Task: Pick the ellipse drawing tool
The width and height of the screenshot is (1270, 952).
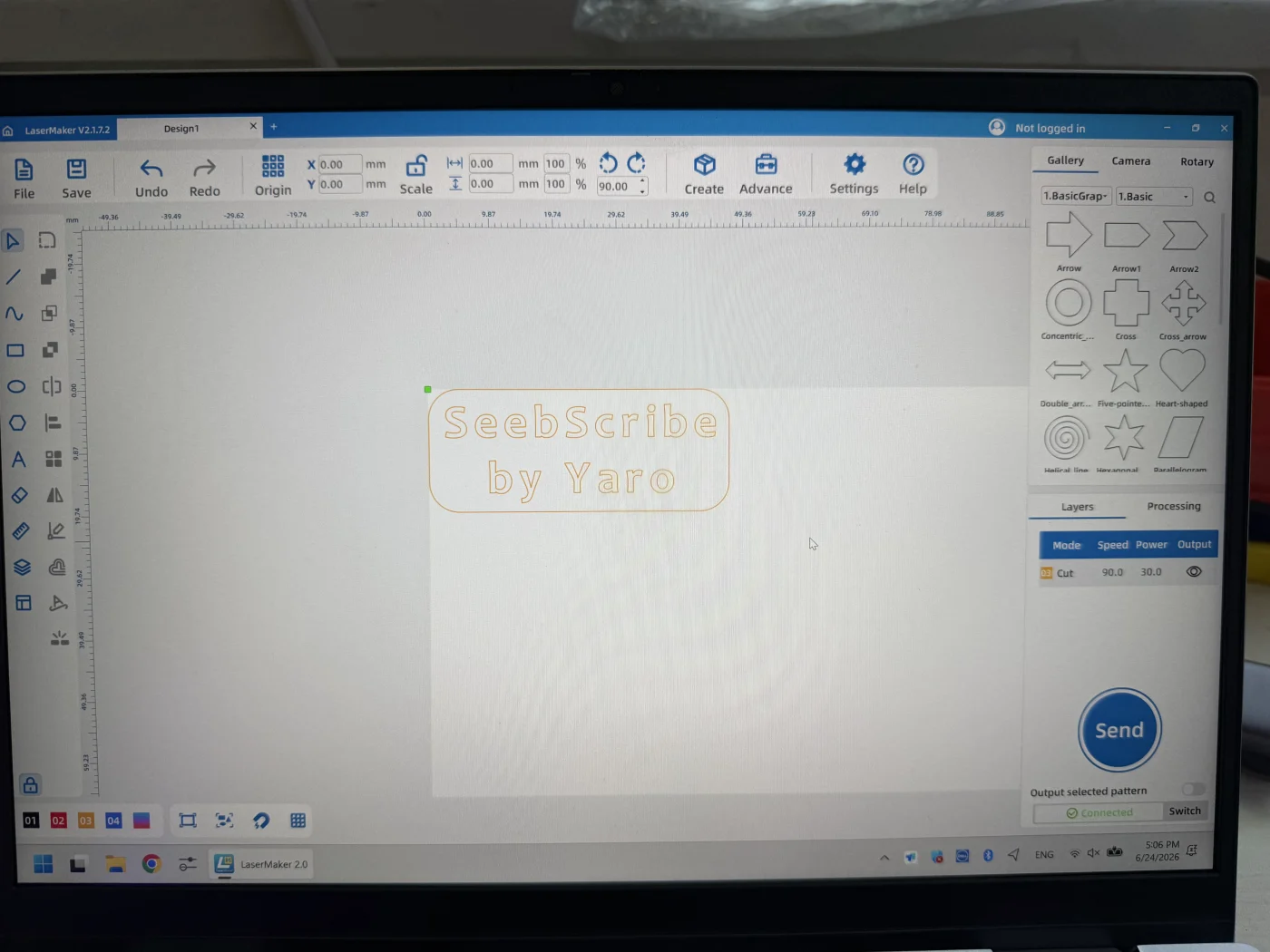Action: (16, 386)
